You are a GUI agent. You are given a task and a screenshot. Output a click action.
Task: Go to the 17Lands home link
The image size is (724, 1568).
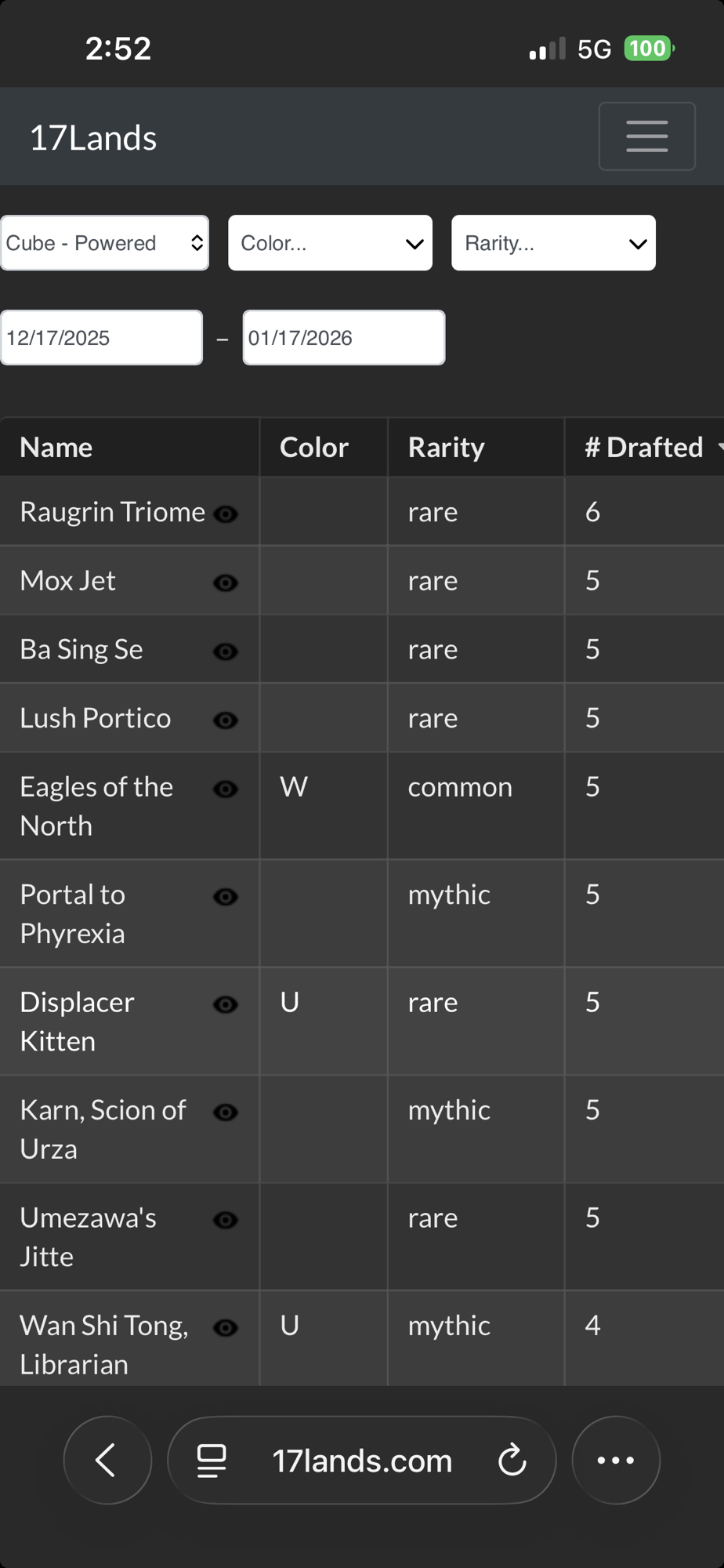(93, 138)
